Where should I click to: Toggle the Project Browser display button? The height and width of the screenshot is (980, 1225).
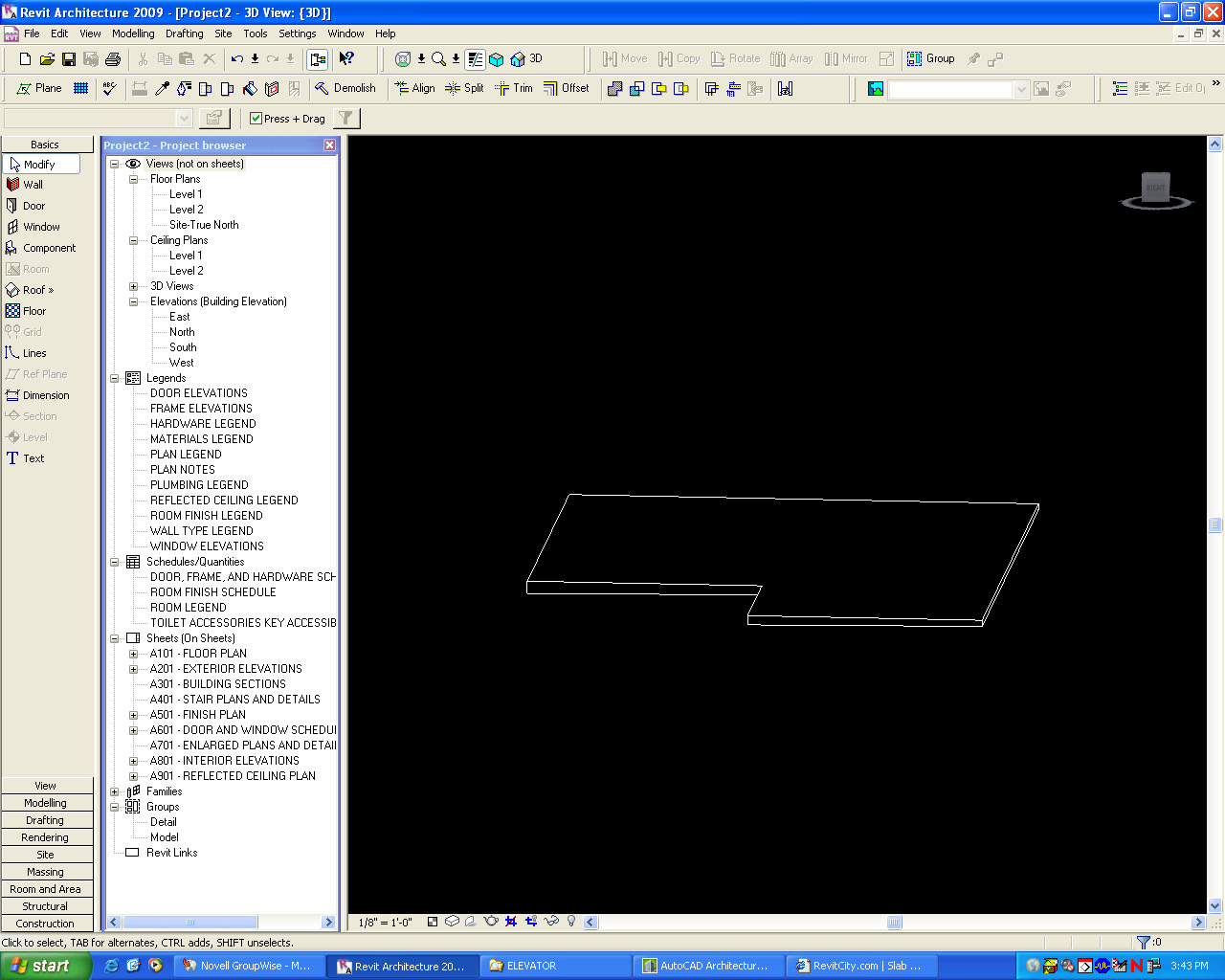coord(318,59)
